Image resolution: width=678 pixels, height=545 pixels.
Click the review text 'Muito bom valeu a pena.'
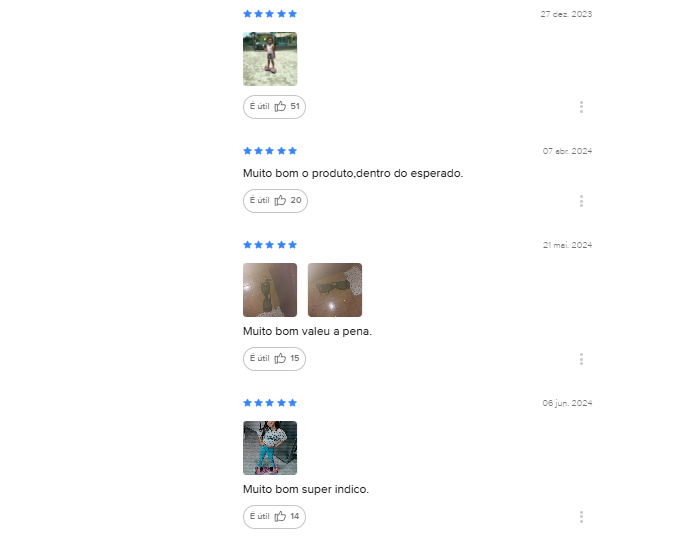(307, 331)
